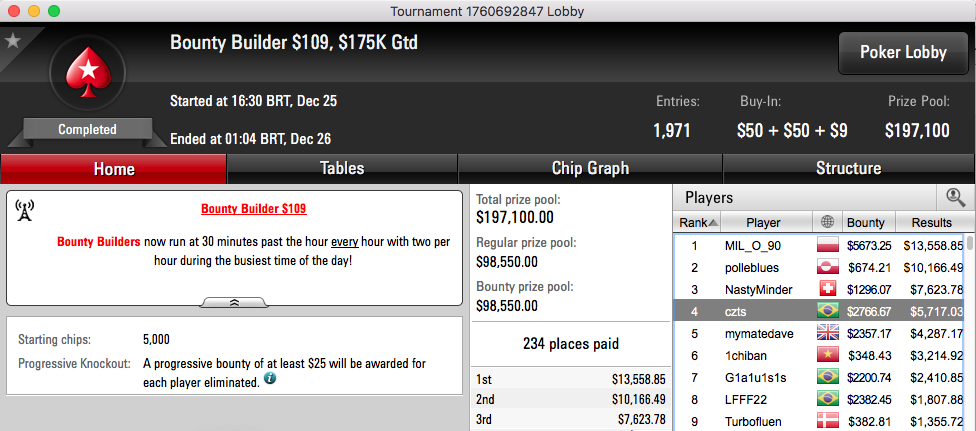The width and height of the screenshot is (976, 431).
Task: Sort player list by Results column
Action: point(934,222)
